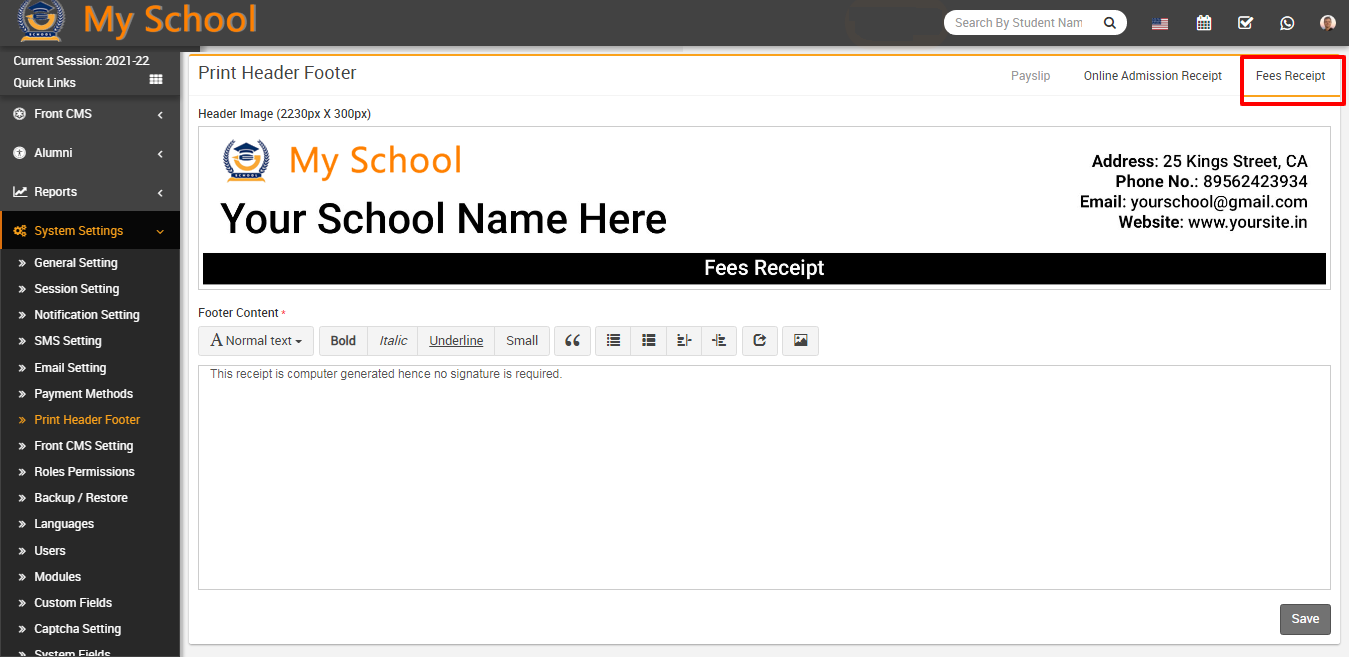This screenshot has width=1349, height=657.
Task: Switch to the Payslip tab
Action: click(x=1030, y=76)
